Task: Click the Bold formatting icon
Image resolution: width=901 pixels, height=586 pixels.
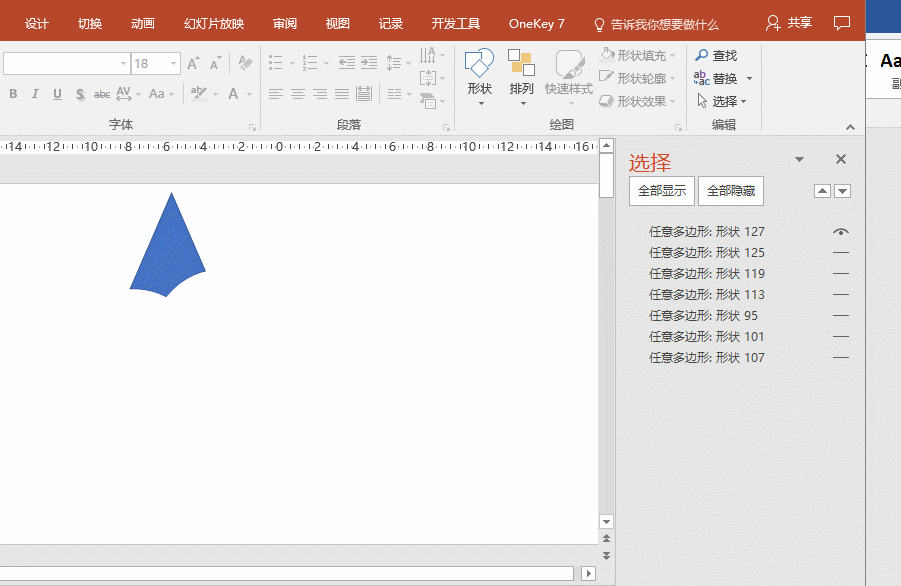Action: [13, 94]
